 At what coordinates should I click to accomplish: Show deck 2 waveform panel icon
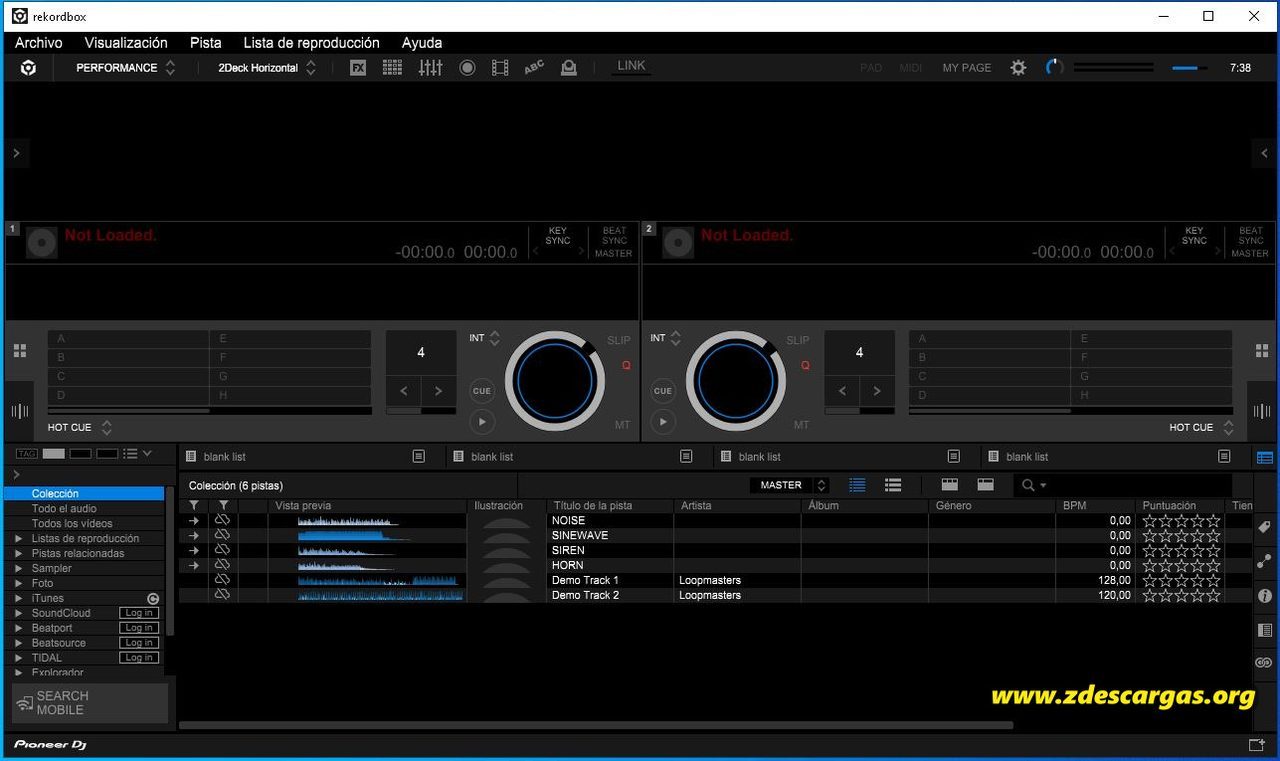tap(1262, 412)
